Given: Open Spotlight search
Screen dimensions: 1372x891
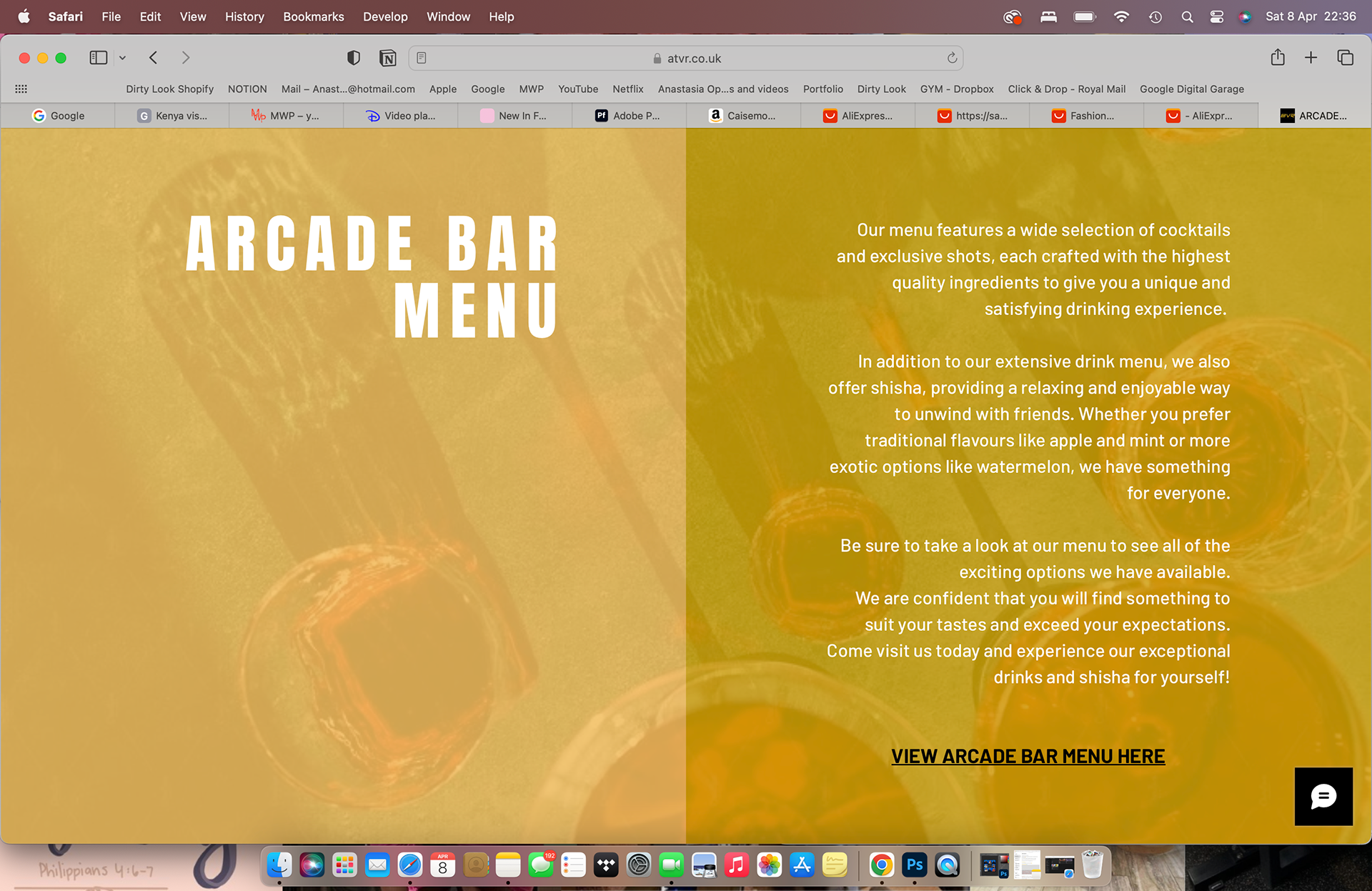Looking at the screenshot, I should [x=1187, y=16].
